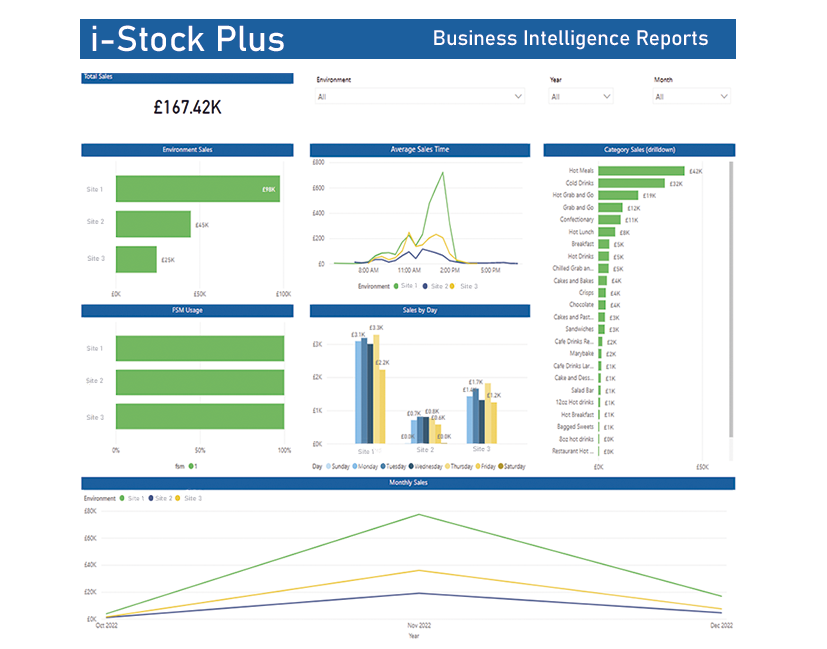This screenshot has width=827, height=649.
Task: Click the £3.3K label in Sales by Day
Action: click(376, 328)
